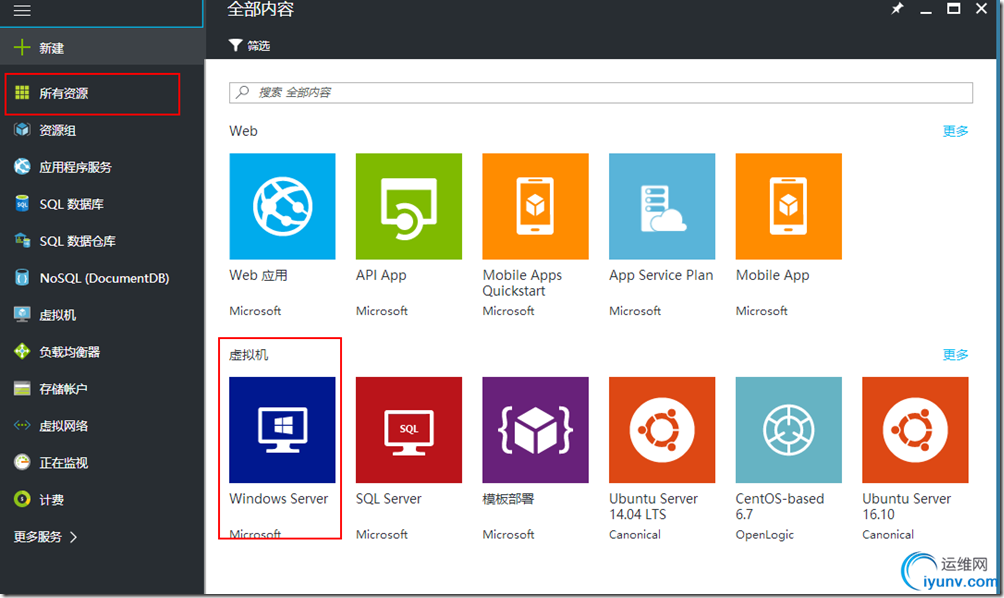Choose the Mobile App orange tile
Viewport: 1004px width, 598px height.
coord(789,206)
